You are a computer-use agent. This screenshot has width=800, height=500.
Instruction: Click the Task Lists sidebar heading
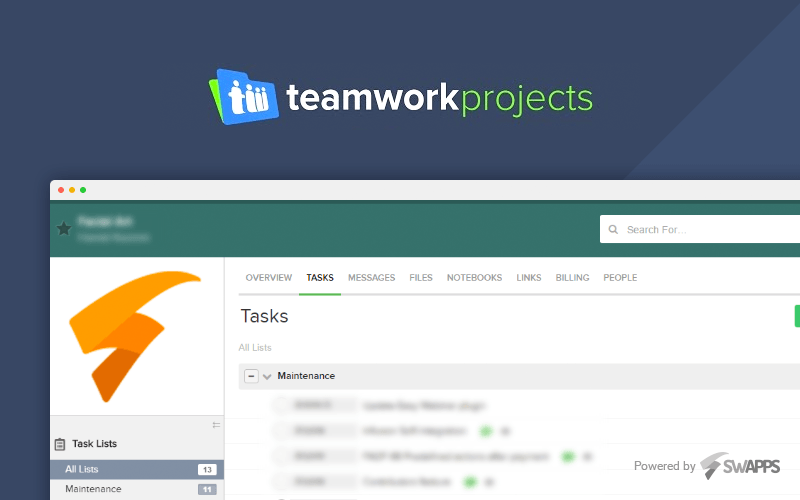click(94, 444)
